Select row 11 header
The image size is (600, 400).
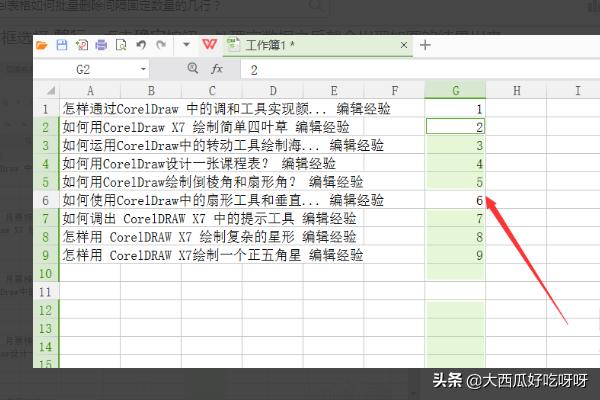[46, 292]
